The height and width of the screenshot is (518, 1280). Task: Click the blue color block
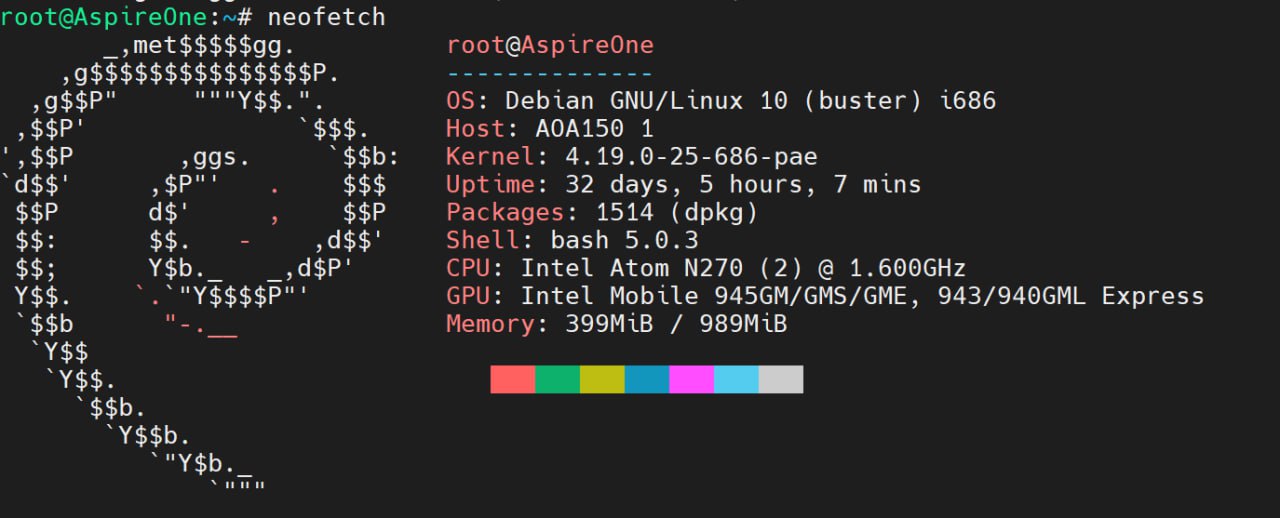coord(646,379)
